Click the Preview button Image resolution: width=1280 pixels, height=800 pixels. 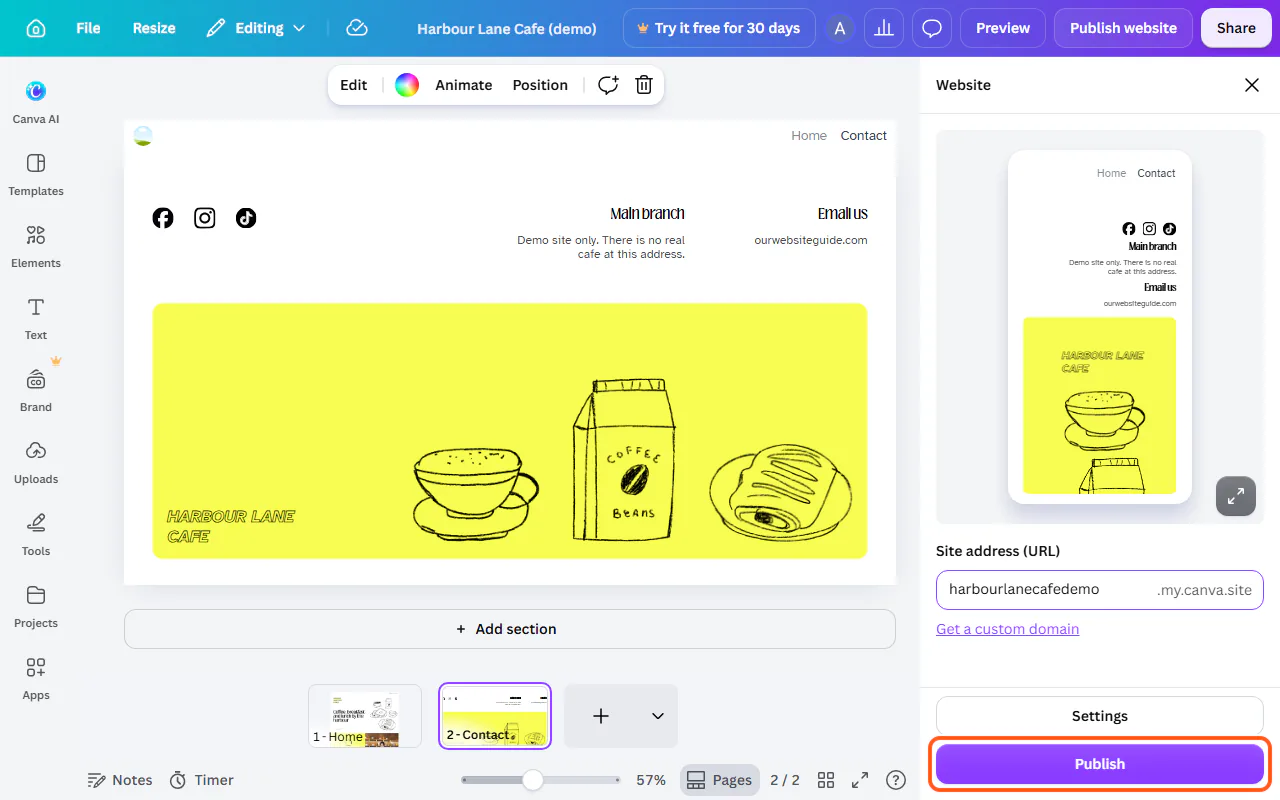1003,28
